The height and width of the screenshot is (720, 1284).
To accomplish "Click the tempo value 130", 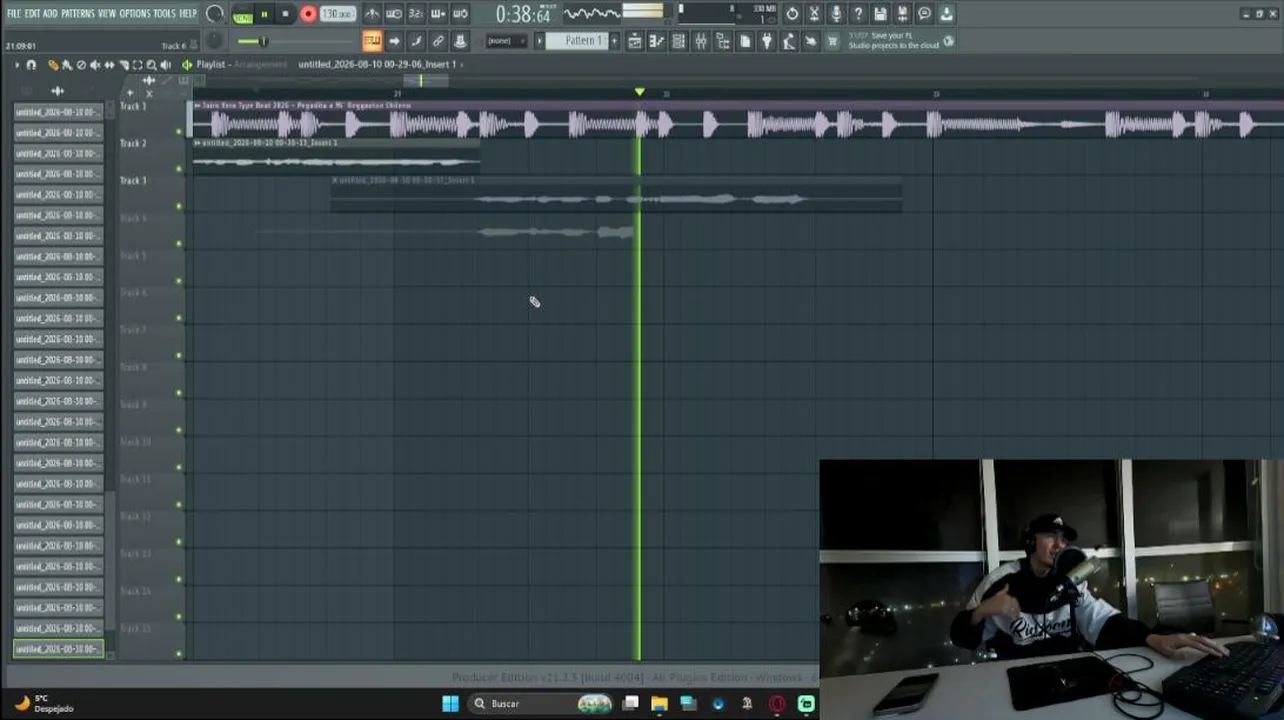I will 338,14.
